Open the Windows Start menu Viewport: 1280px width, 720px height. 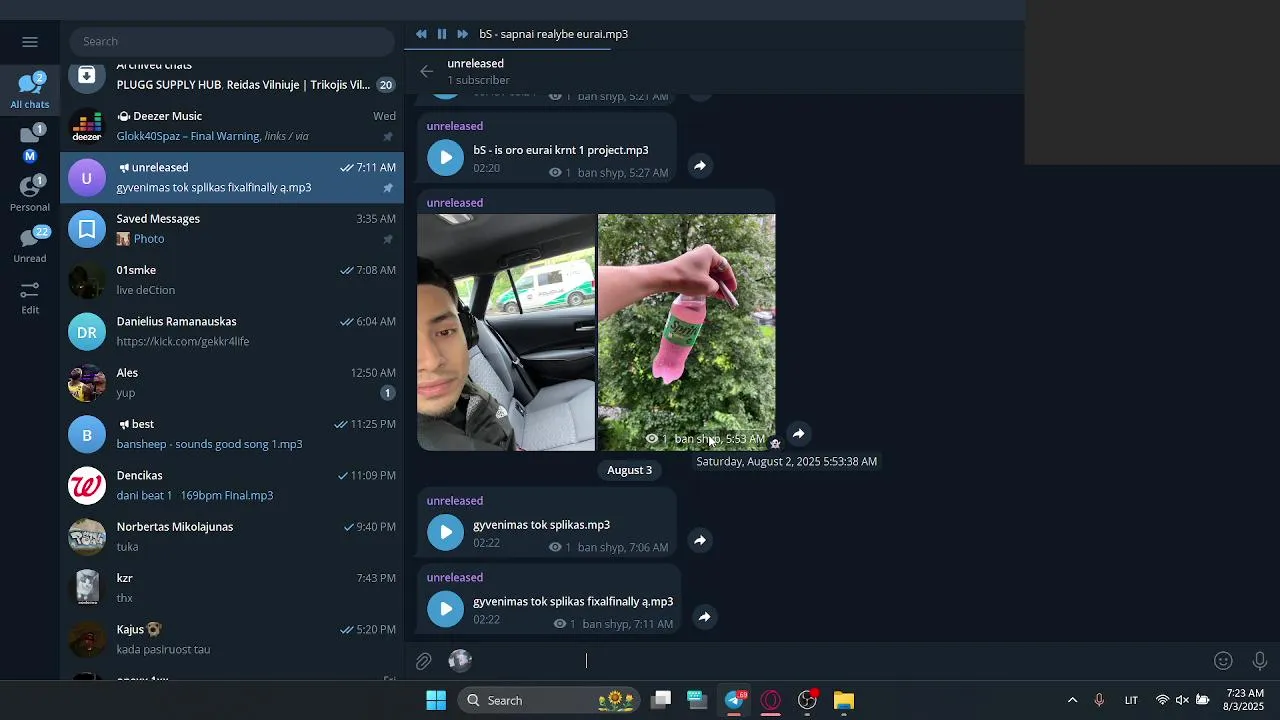(436, 700)
